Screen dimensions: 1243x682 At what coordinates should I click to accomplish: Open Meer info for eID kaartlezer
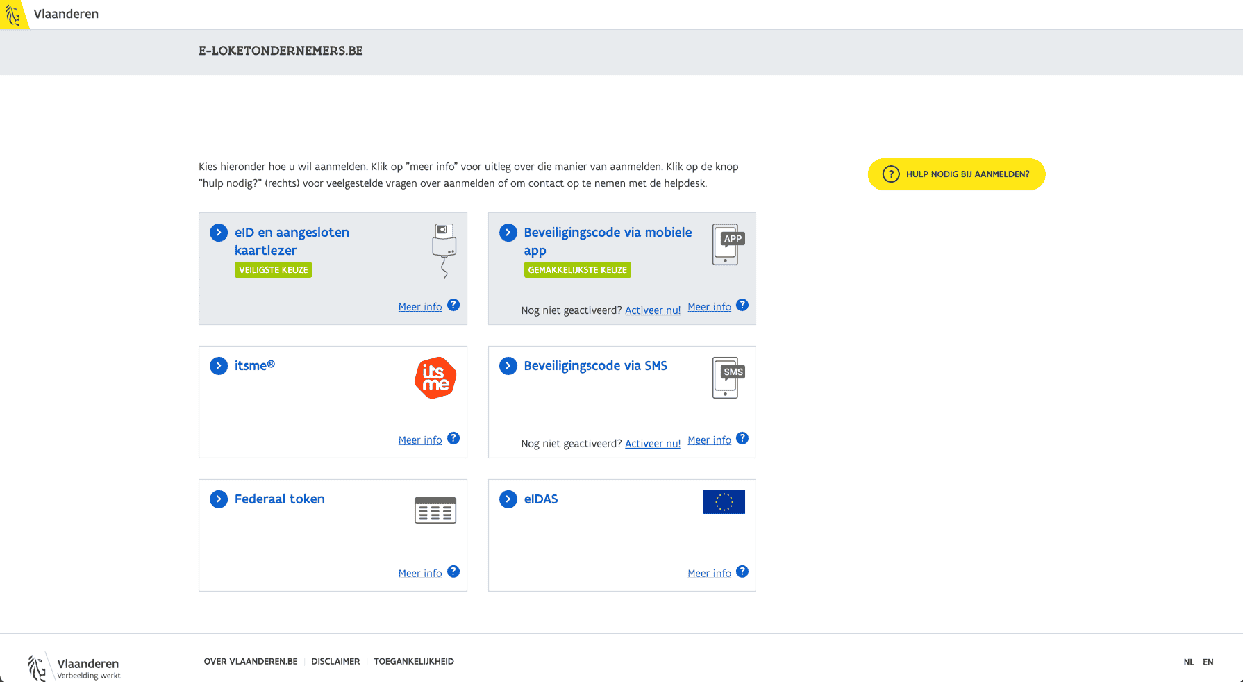click(420, 307)
